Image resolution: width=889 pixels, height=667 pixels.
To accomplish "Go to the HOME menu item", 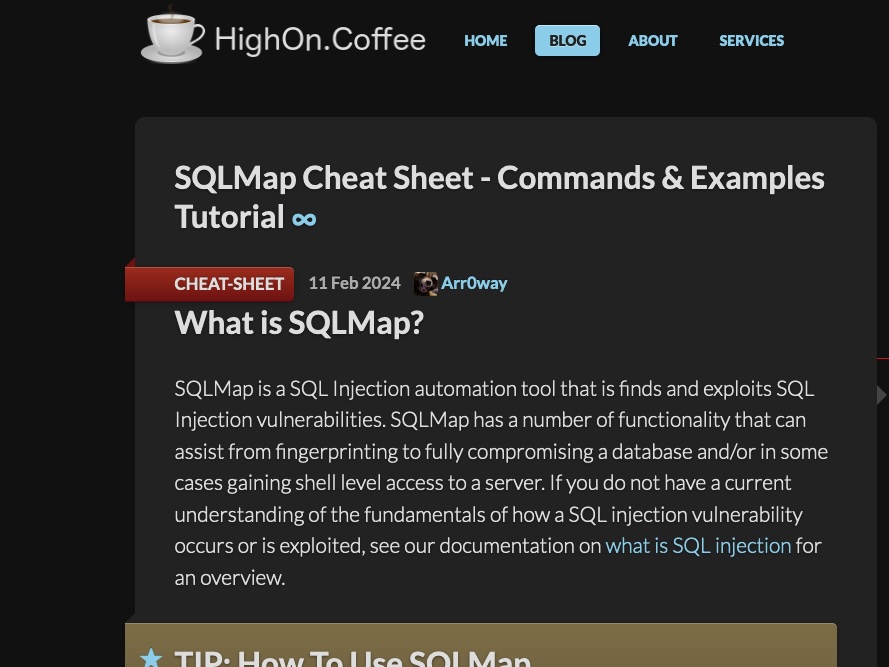I will pyautogui.click(x=485, y=41).
